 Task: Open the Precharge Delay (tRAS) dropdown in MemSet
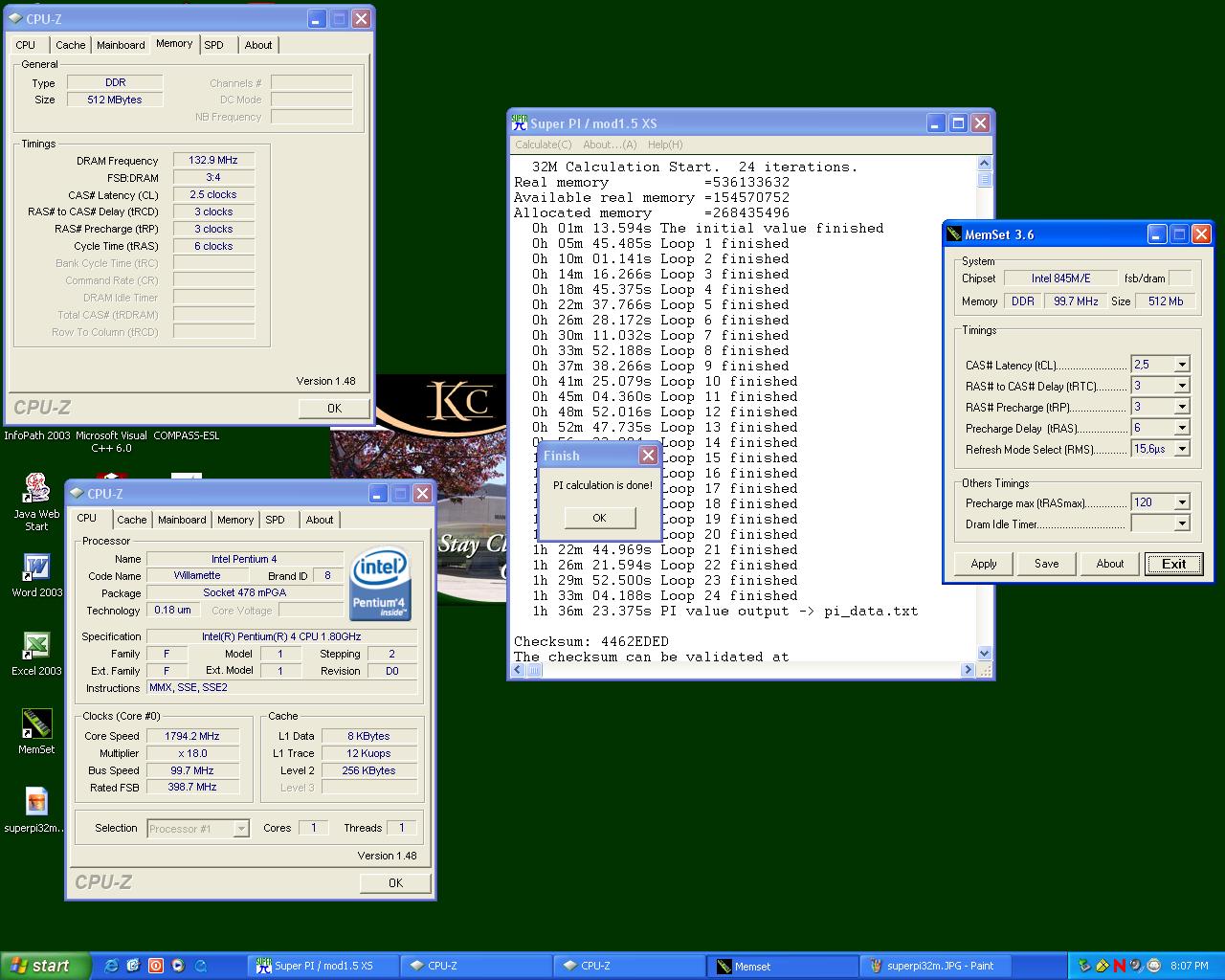1182,428
